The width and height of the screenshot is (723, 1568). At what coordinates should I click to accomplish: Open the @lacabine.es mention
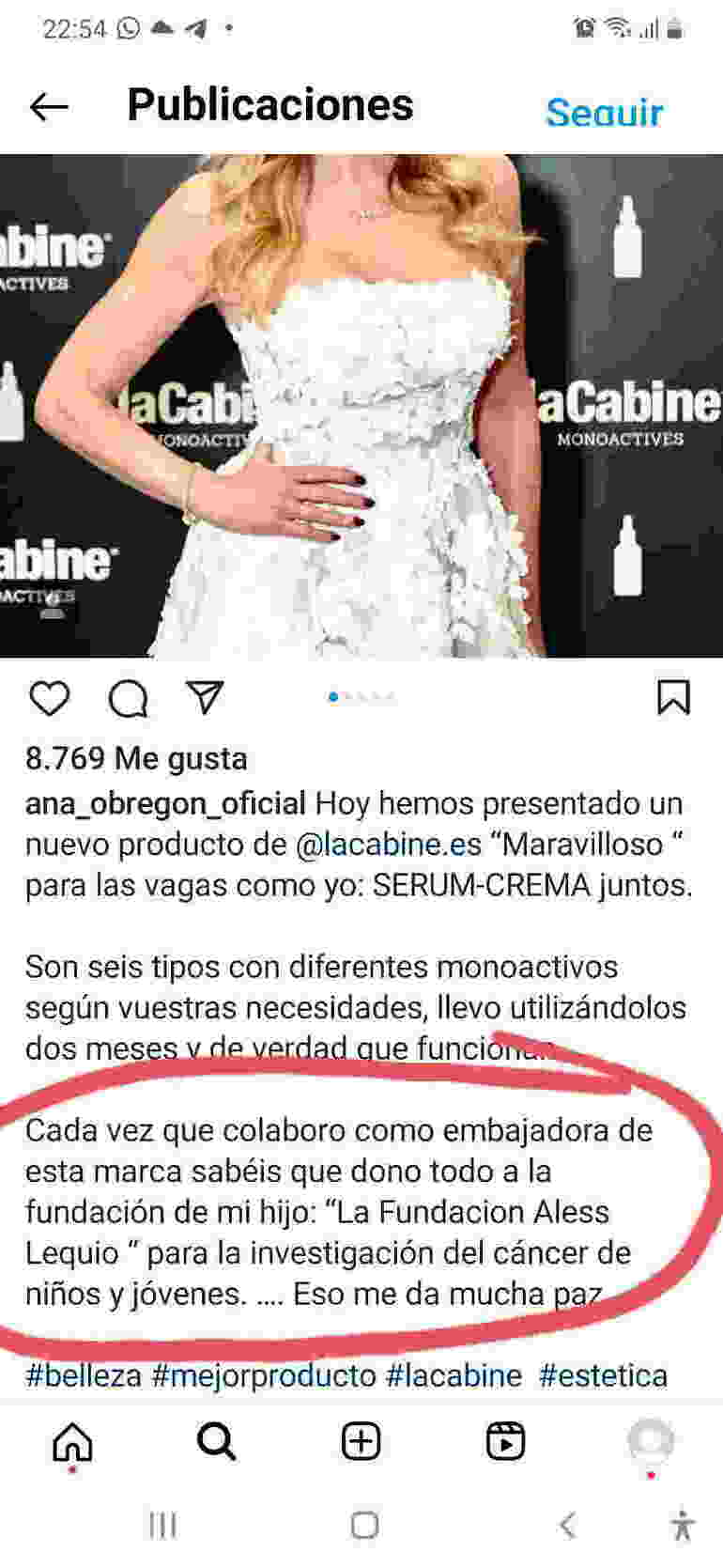click(389, 844)
